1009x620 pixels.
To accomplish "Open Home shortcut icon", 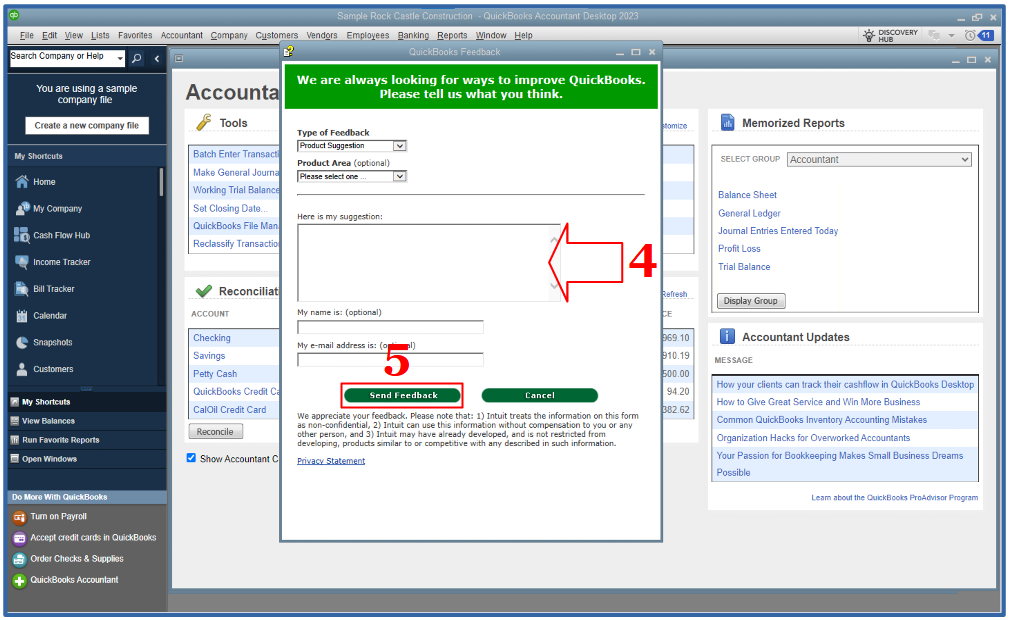I will pos(21,182).
